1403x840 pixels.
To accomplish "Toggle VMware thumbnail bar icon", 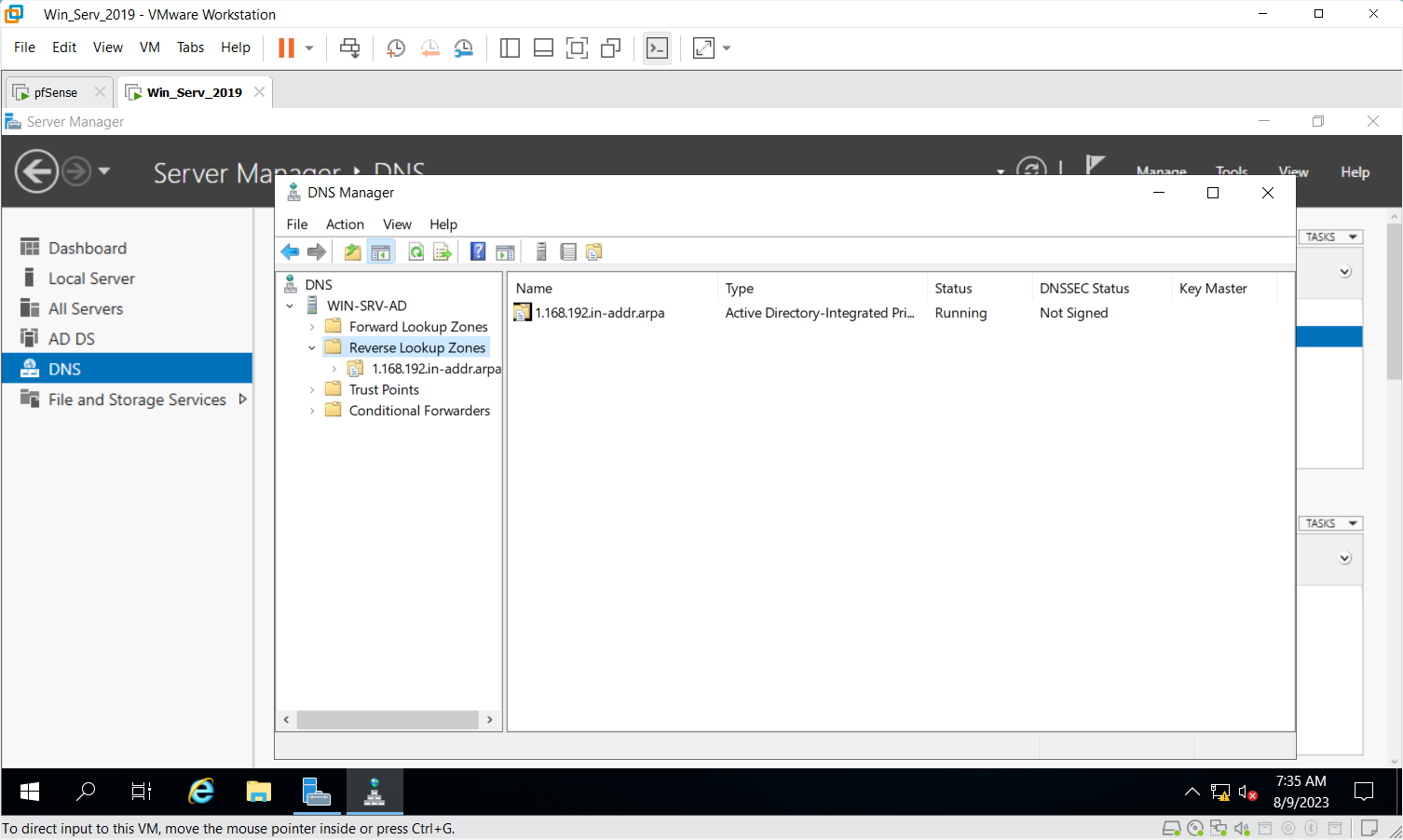I will (543, 47).
